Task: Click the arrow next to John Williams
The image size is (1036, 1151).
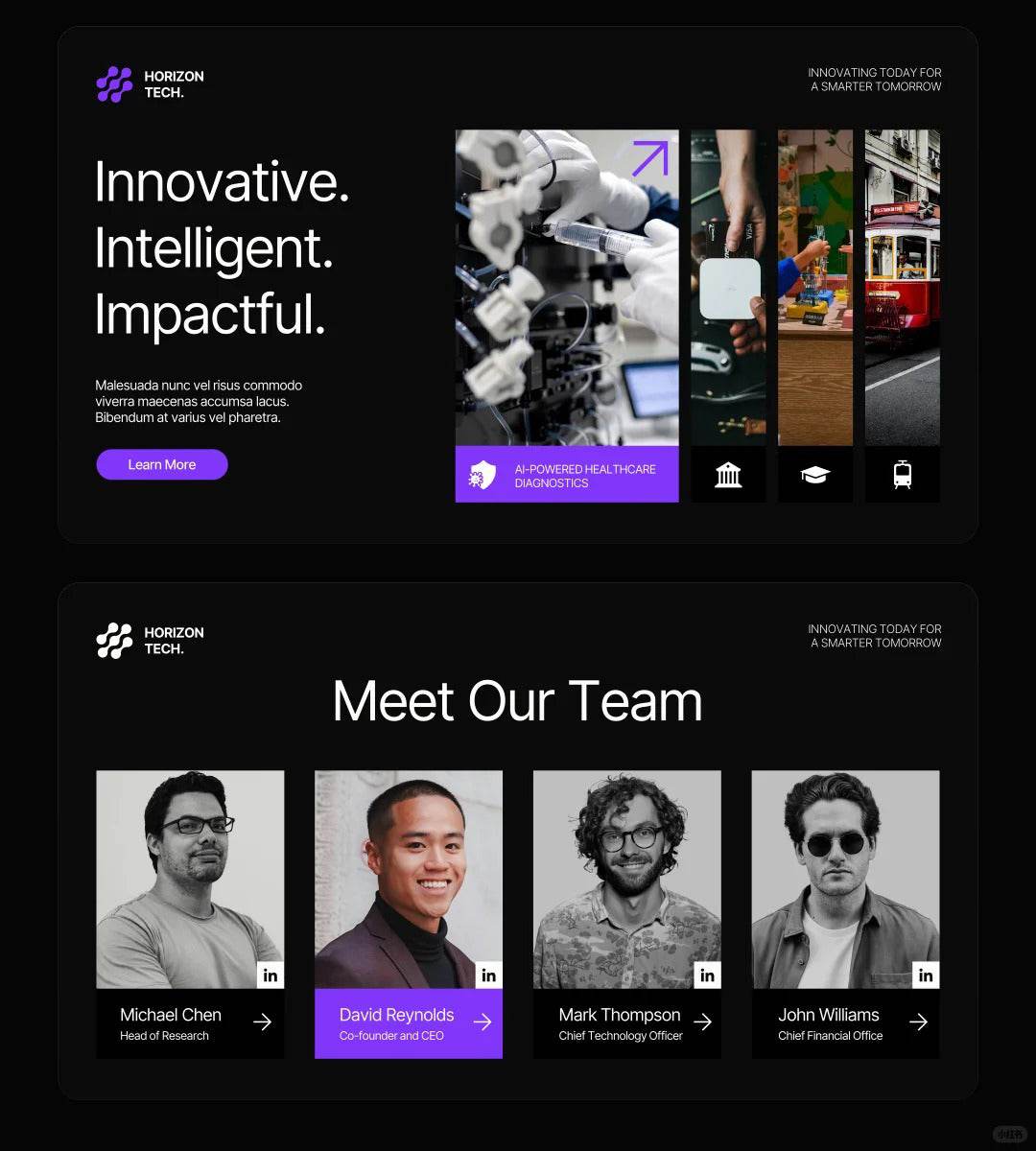Action: [918, 1022]
